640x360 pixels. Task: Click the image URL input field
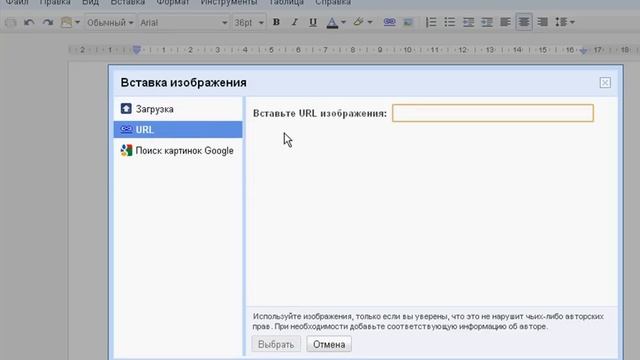493,113
